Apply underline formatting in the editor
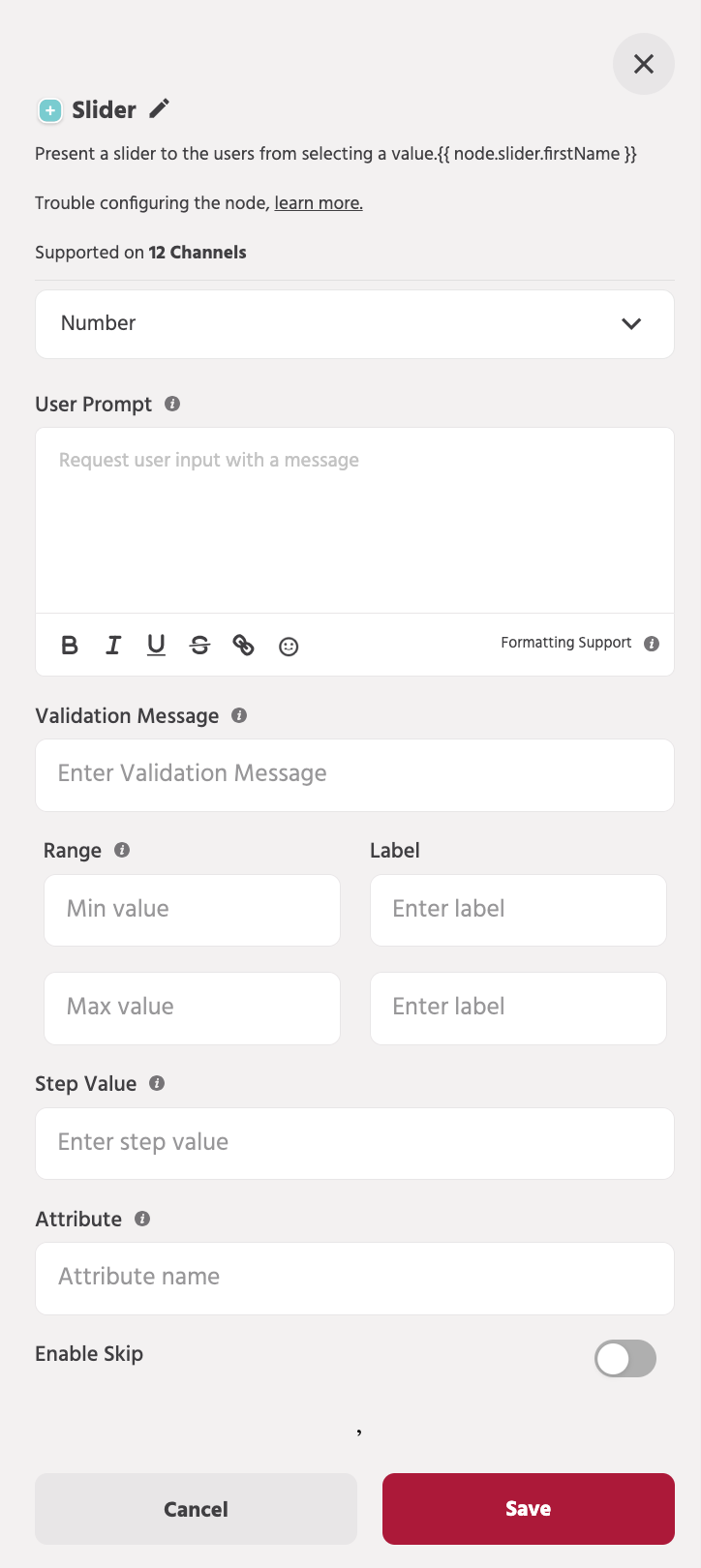 (x=156, y=645)
